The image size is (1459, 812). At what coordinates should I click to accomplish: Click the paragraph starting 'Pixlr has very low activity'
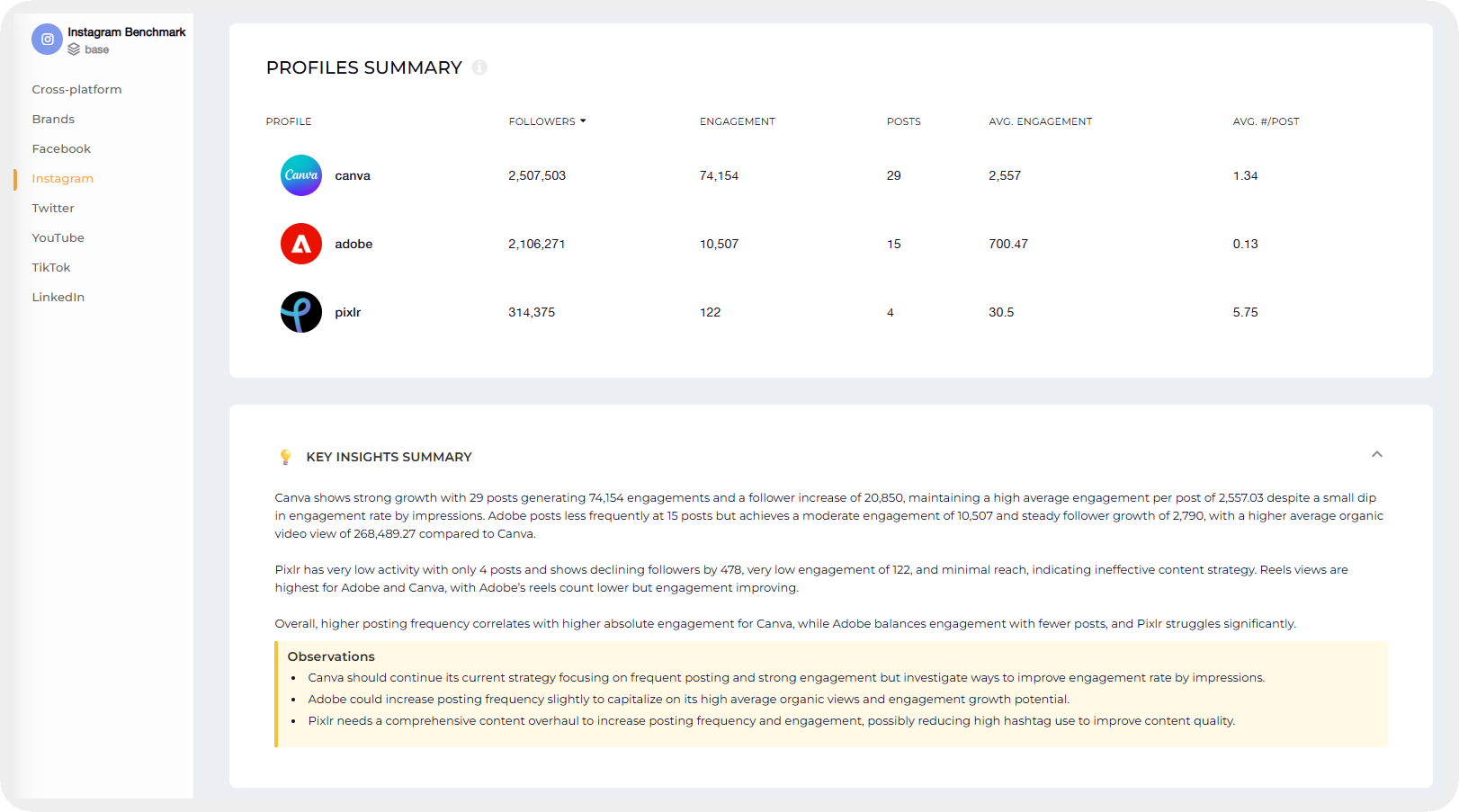tap(811, 578)
